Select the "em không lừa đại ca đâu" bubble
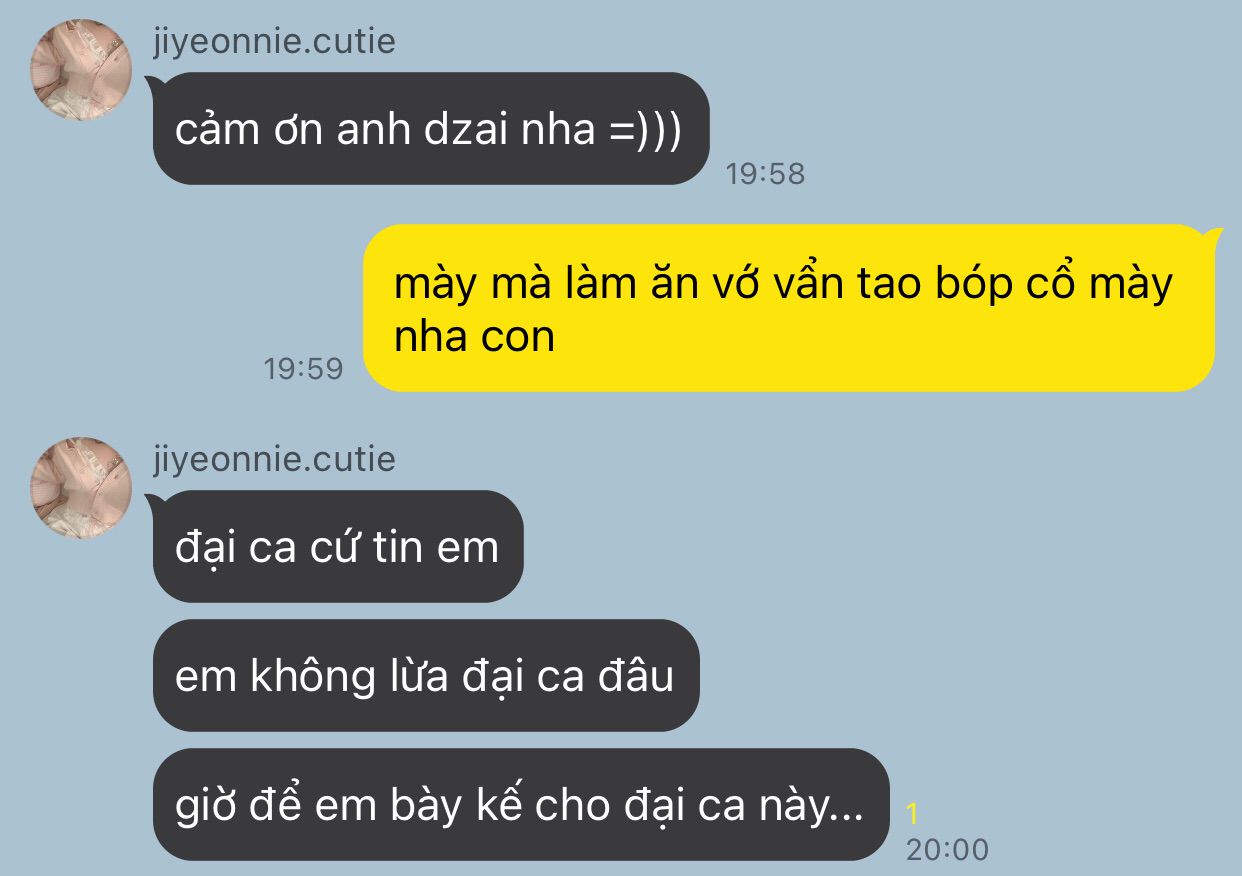1242x876 pixels. click(x=426, y=676)
